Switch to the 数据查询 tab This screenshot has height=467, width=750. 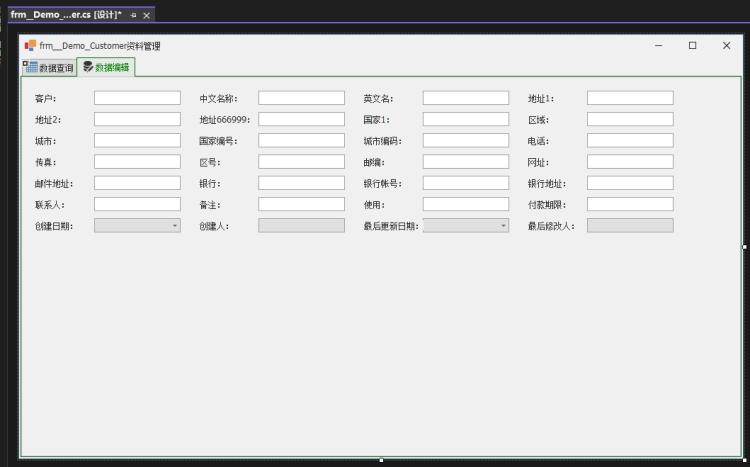(x=49, y=67)
